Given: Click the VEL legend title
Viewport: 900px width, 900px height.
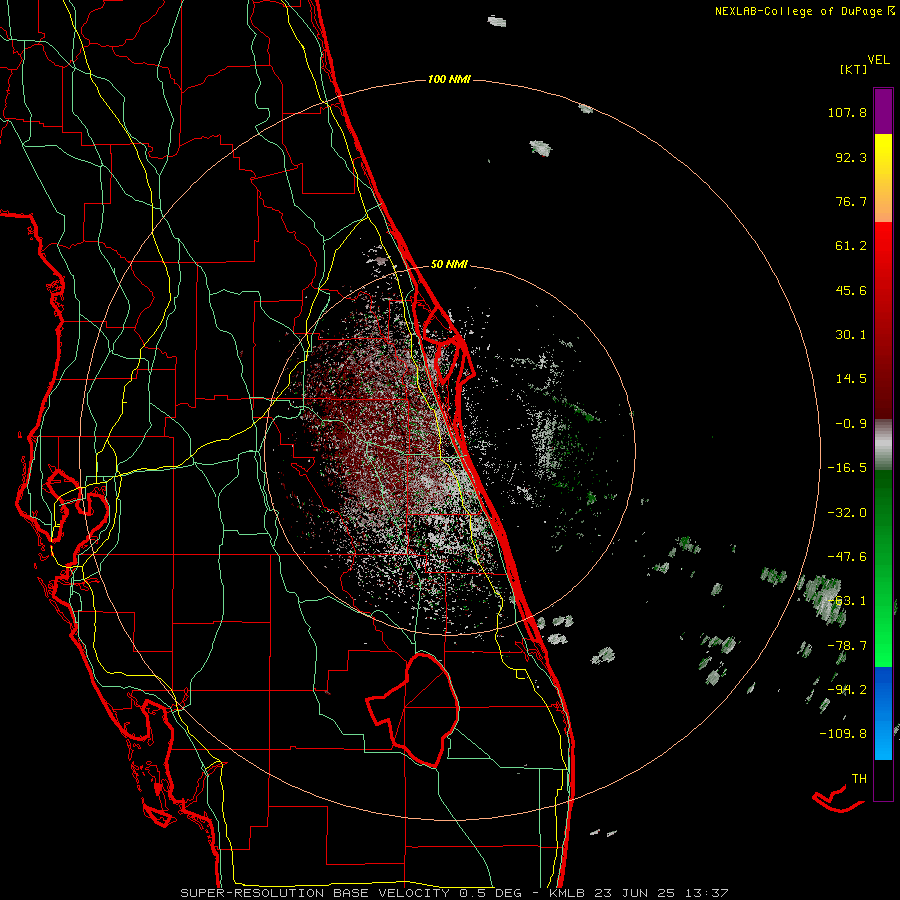Looking at the screenshot, I should (878, 60).
